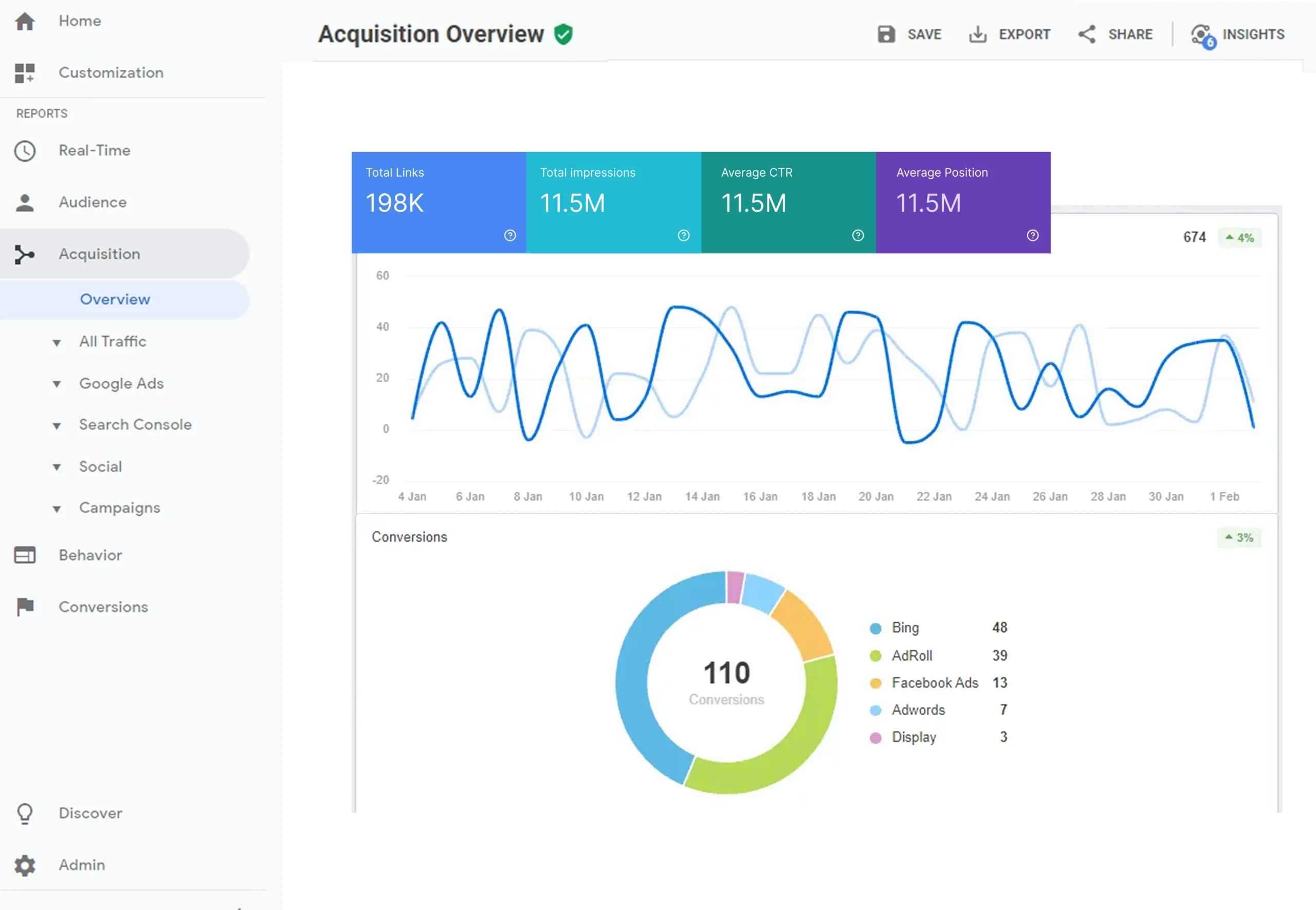Image resolution: width=1316 pixels, height=910 pixels.
Task: Click the EXPORT button
Action: (1009, 34)
